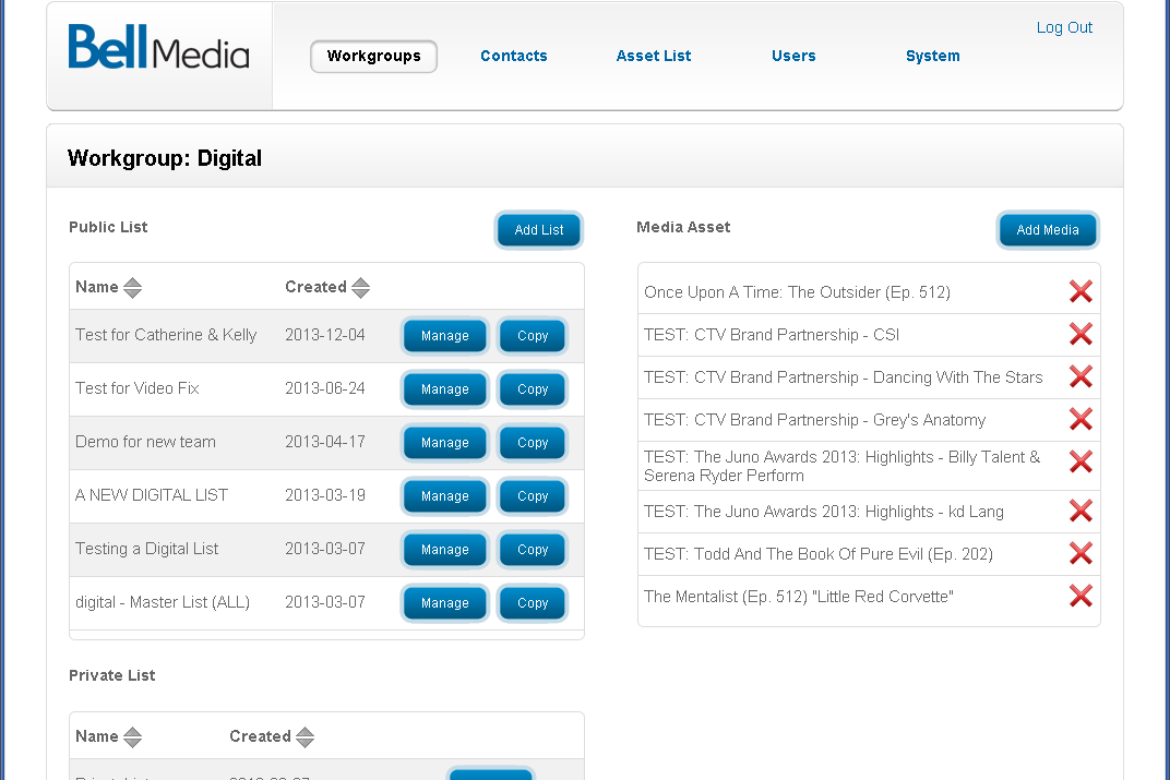Remove Todd And The Book Of Pure Evil
The image size is (1170, 780).
click(x=1080, y=553)
